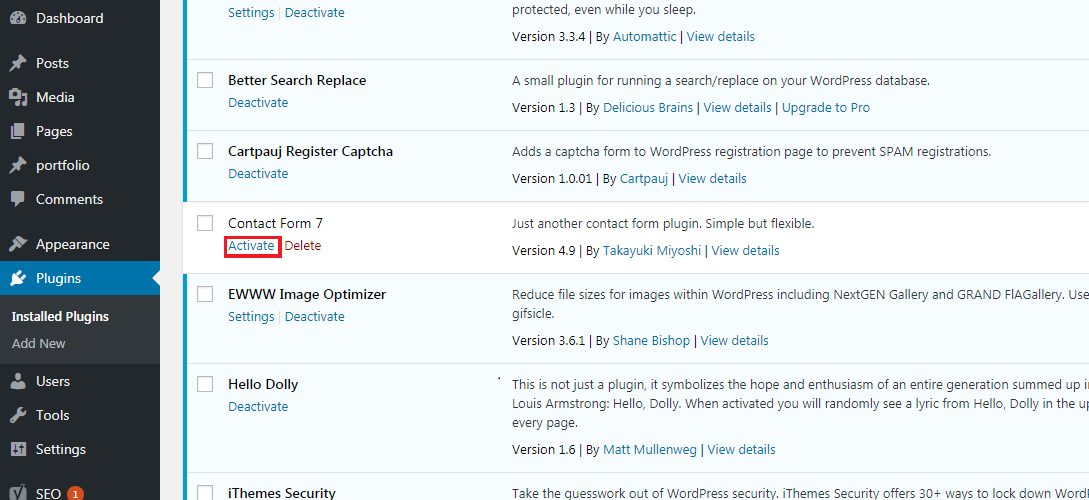Open the Shane Bishop author link
Screen dimensions: 1089x500
coord(651,341)
